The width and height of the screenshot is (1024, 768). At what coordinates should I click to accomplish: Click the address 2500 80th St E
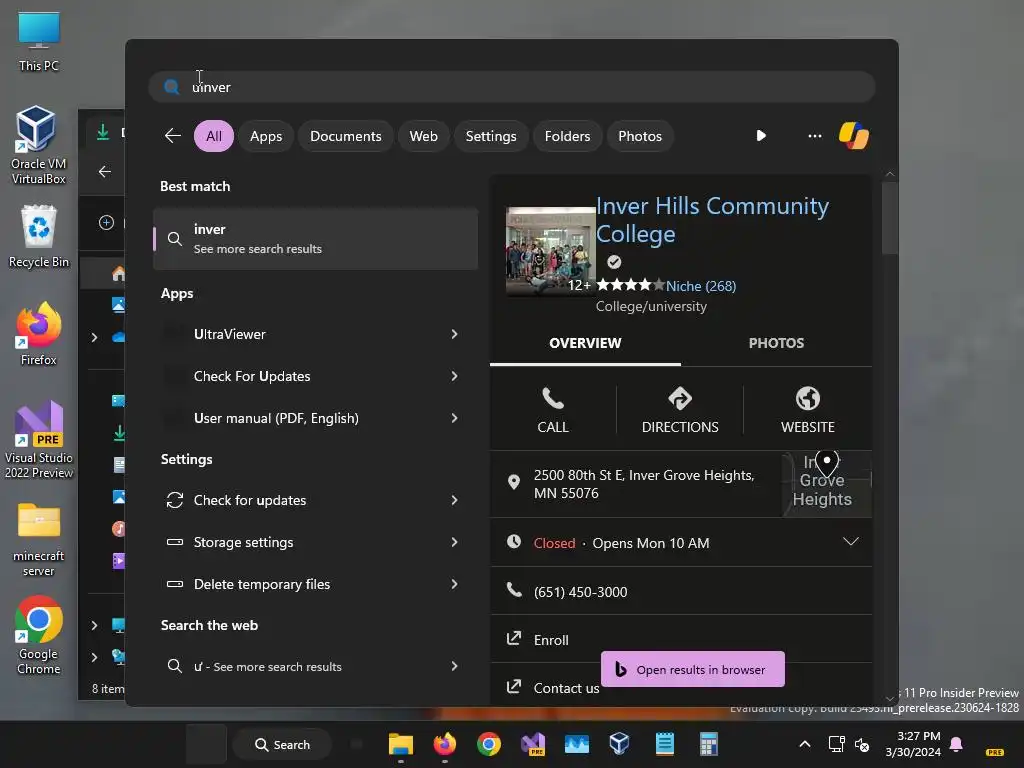[x=643, y=484]
